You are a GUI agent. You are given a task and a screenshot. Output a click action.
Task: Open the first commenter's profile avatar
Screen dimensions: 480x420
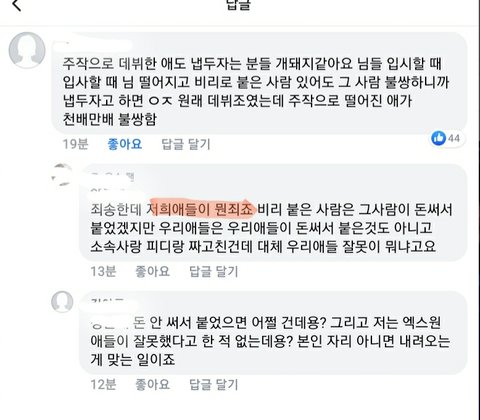27,50
